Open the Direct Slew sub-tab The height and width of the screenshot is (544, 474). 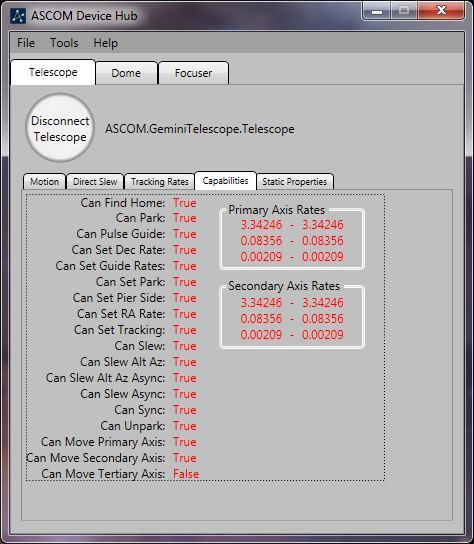pyautogui.click(x=95, y=181)
